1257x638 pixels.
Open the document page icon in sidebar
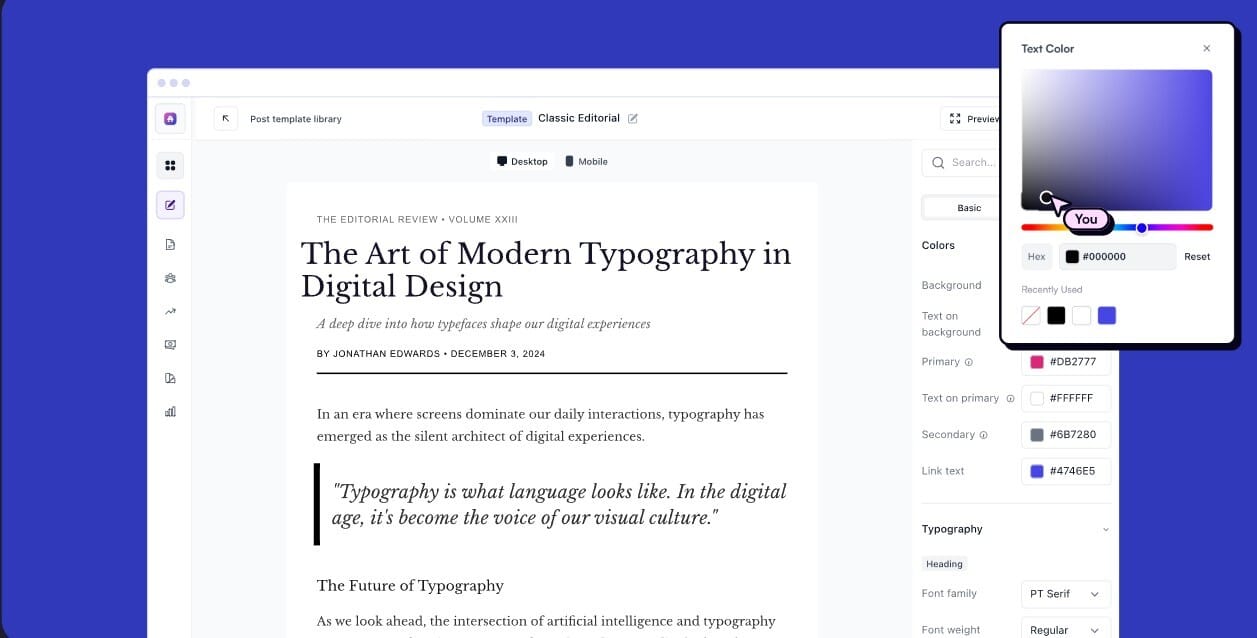[x=170, y=245]
